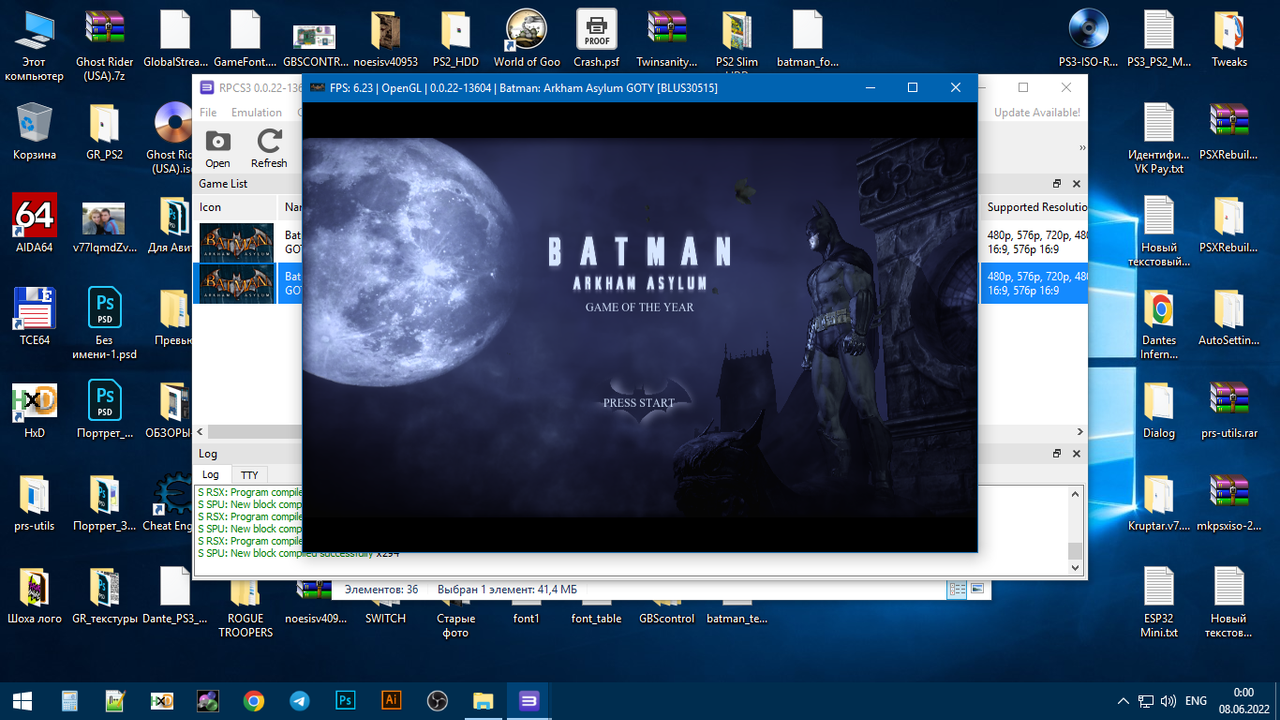
Task: Click PRESS START in the game window
Action: coord(639,403)
